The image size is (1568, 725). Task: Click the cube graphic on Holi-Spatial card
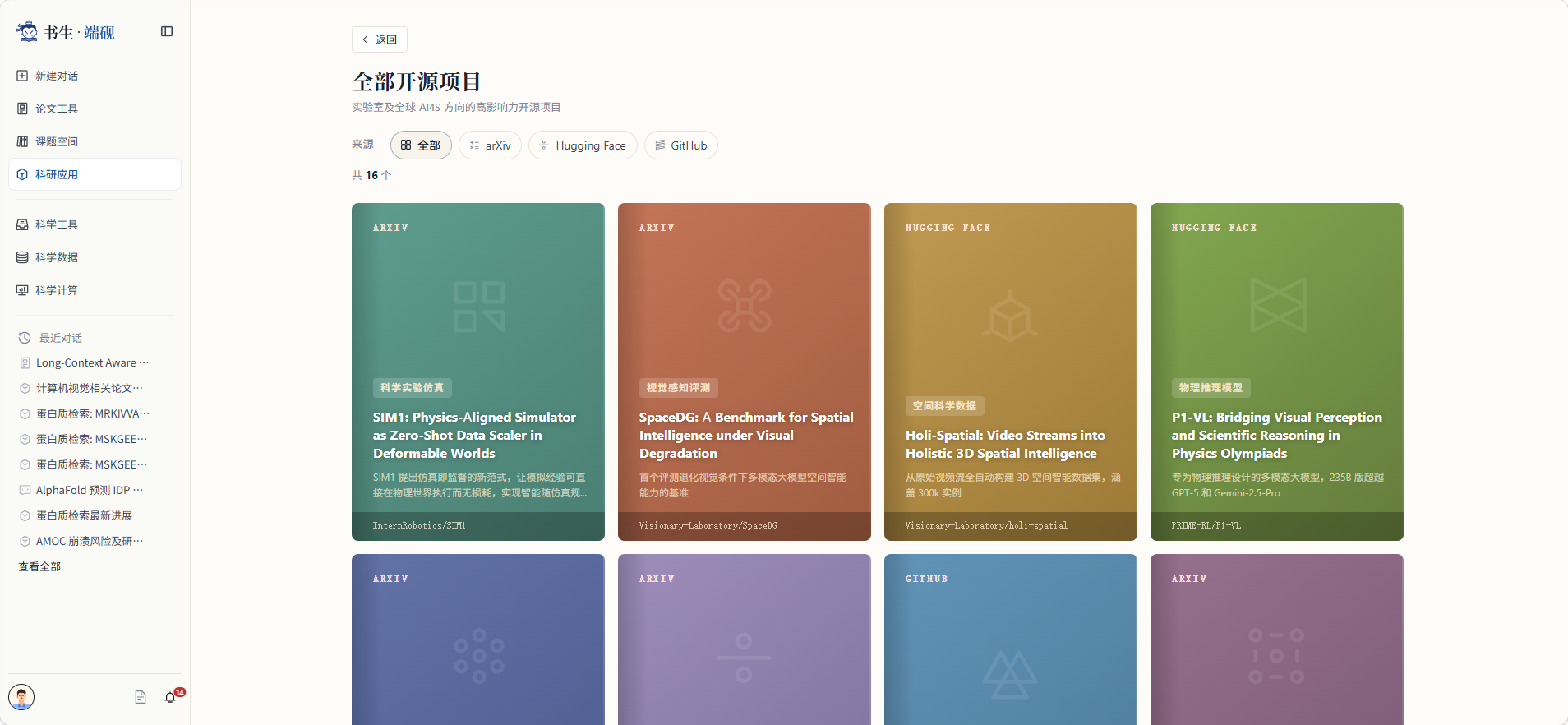1010,316
